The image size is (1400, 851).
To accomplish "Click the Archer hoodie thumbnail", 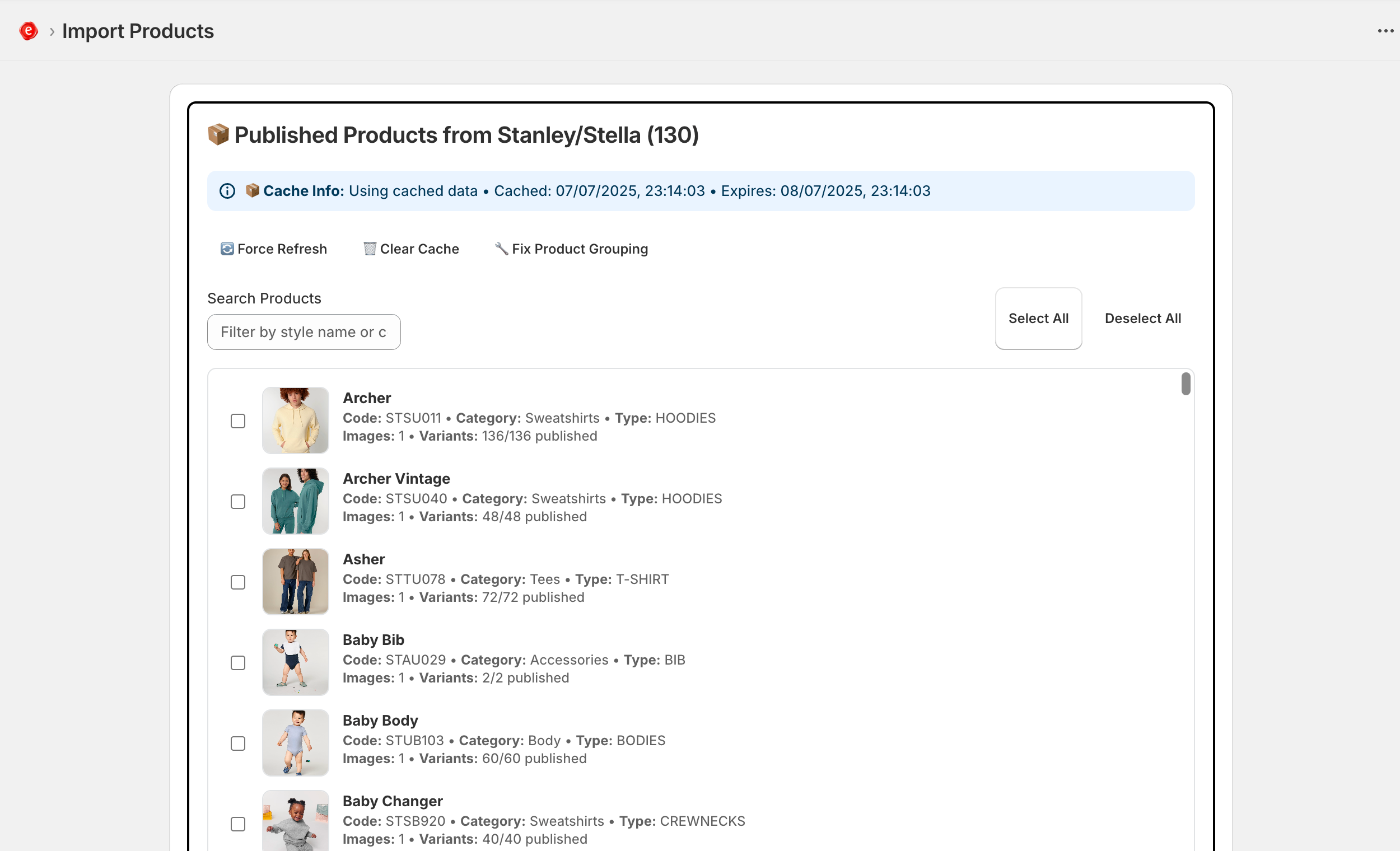I will 296,420.
